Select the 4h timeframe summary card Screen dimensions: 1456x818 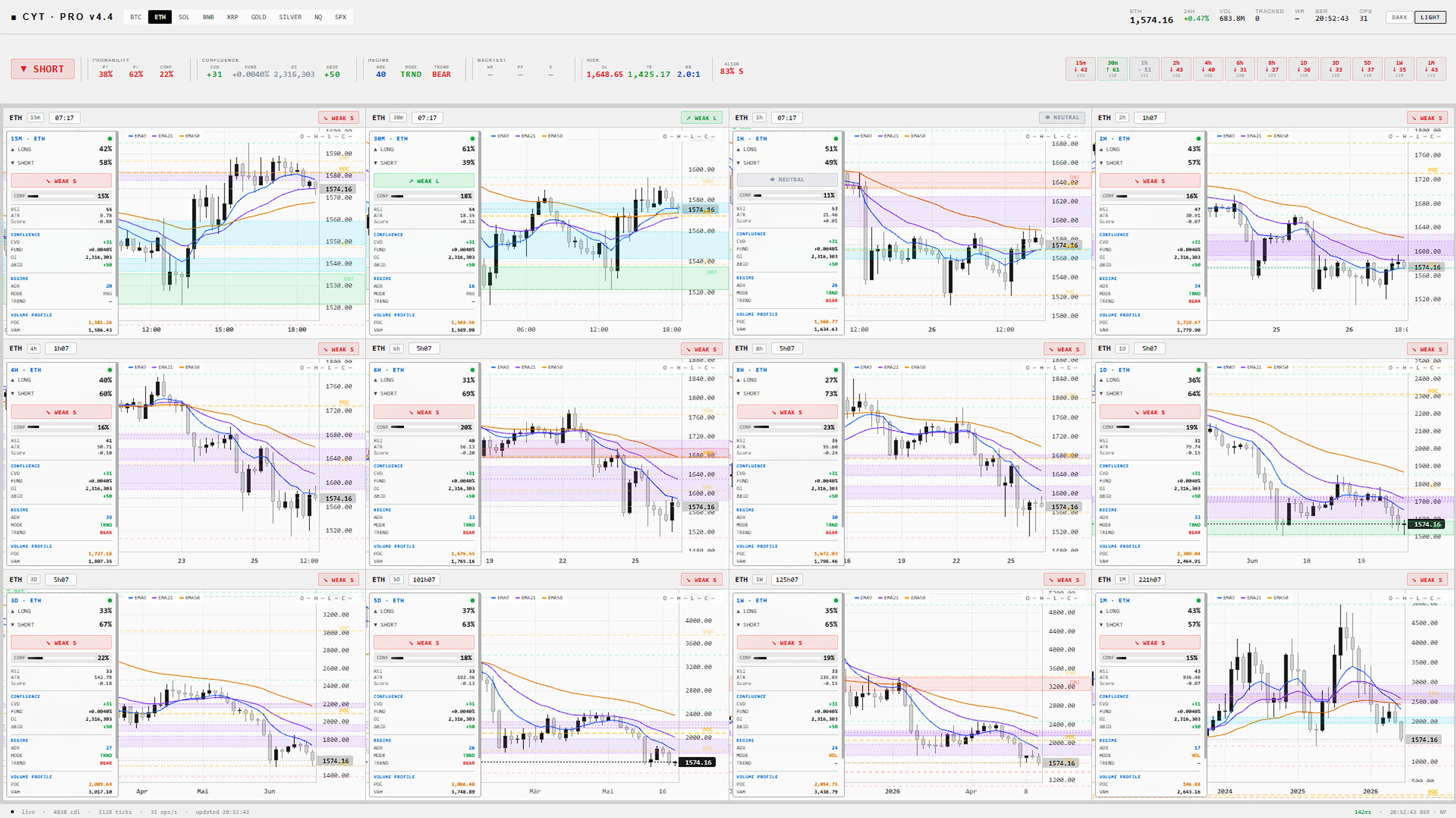point(1207,69)
